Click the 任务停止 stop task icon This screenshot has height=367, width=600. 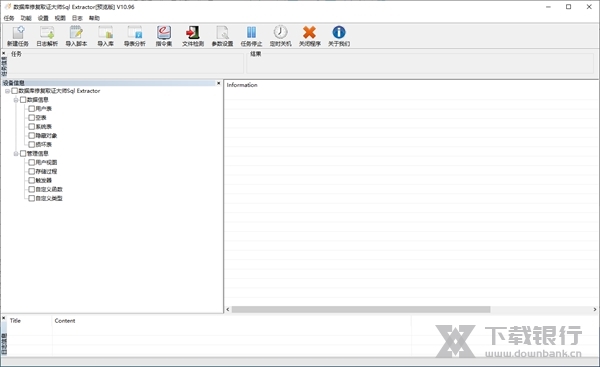(251, 36)
